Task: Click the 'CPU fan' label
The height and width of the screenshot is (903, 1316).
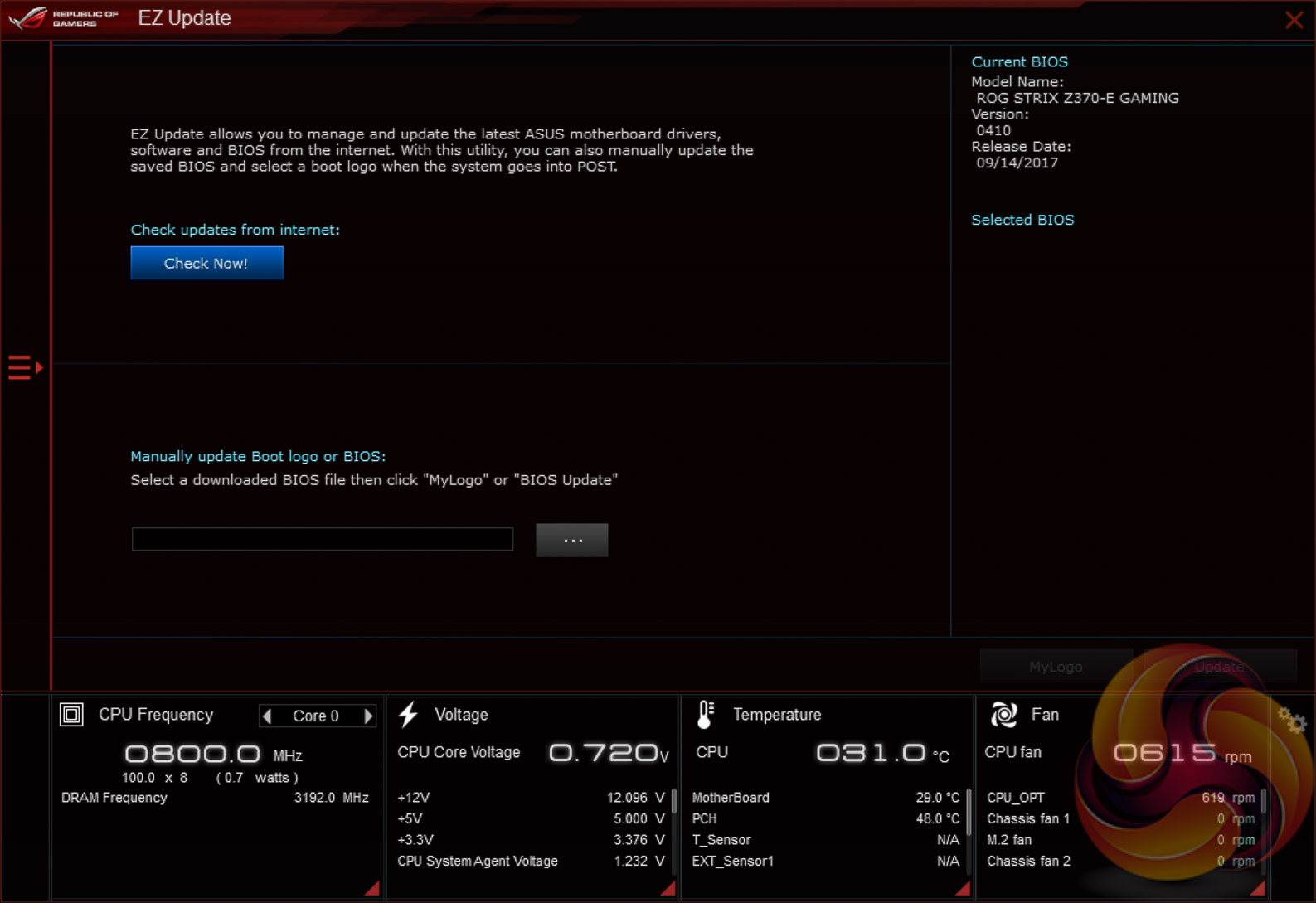Action: click(x=1012, y=752)
